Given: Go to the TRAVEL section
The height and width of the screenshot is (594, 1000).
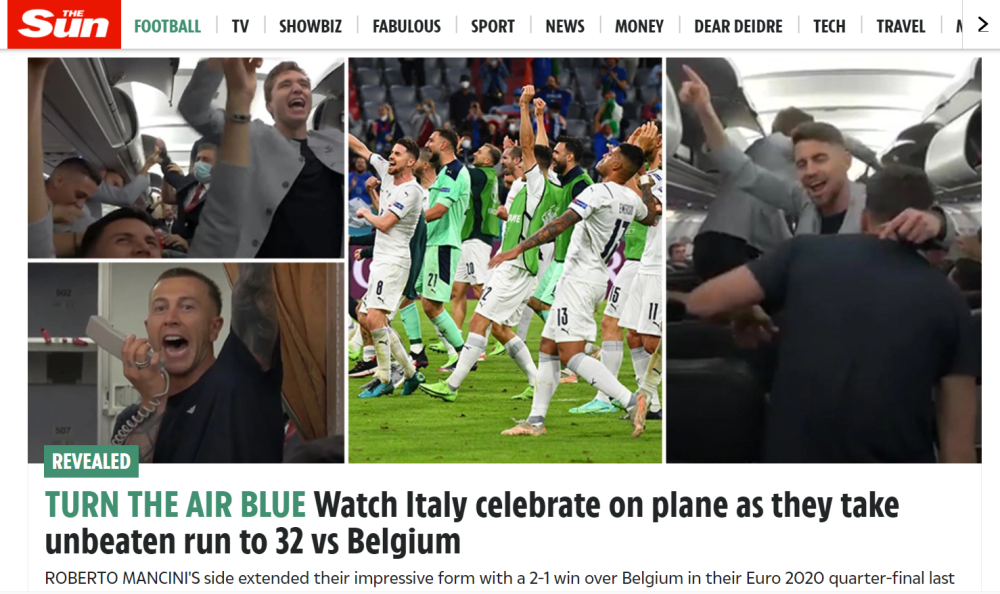Looking at the screenshot, I should [901, 26].
